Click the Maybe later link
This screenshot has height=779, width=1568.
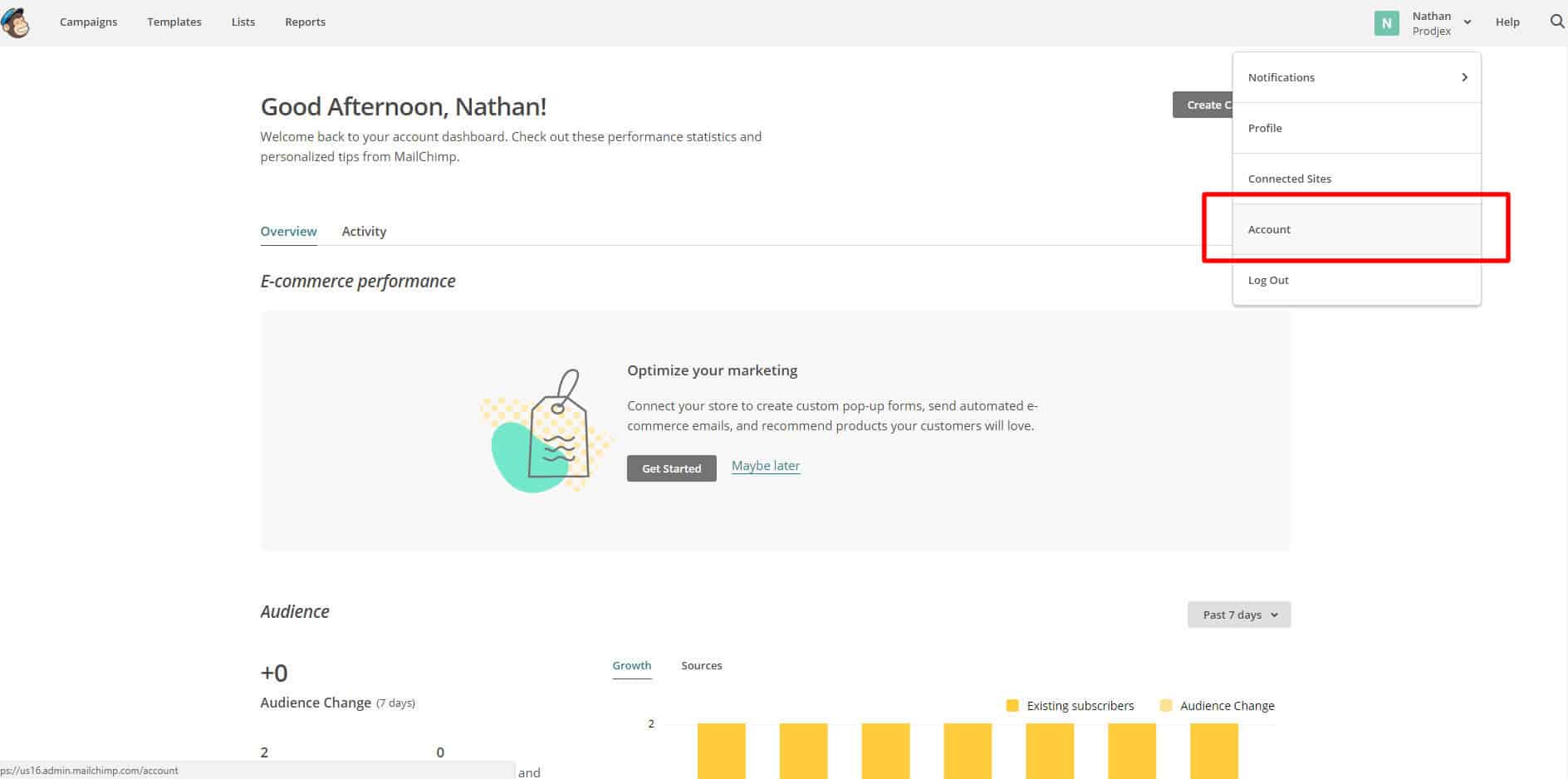[x=765, y=466]
